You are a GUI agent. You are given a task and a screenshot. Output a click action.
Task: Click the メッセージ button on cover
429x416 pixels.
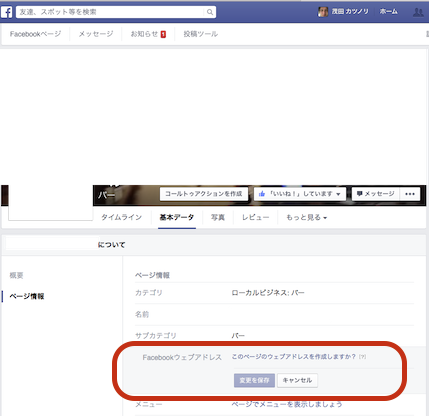coord(375,194)
